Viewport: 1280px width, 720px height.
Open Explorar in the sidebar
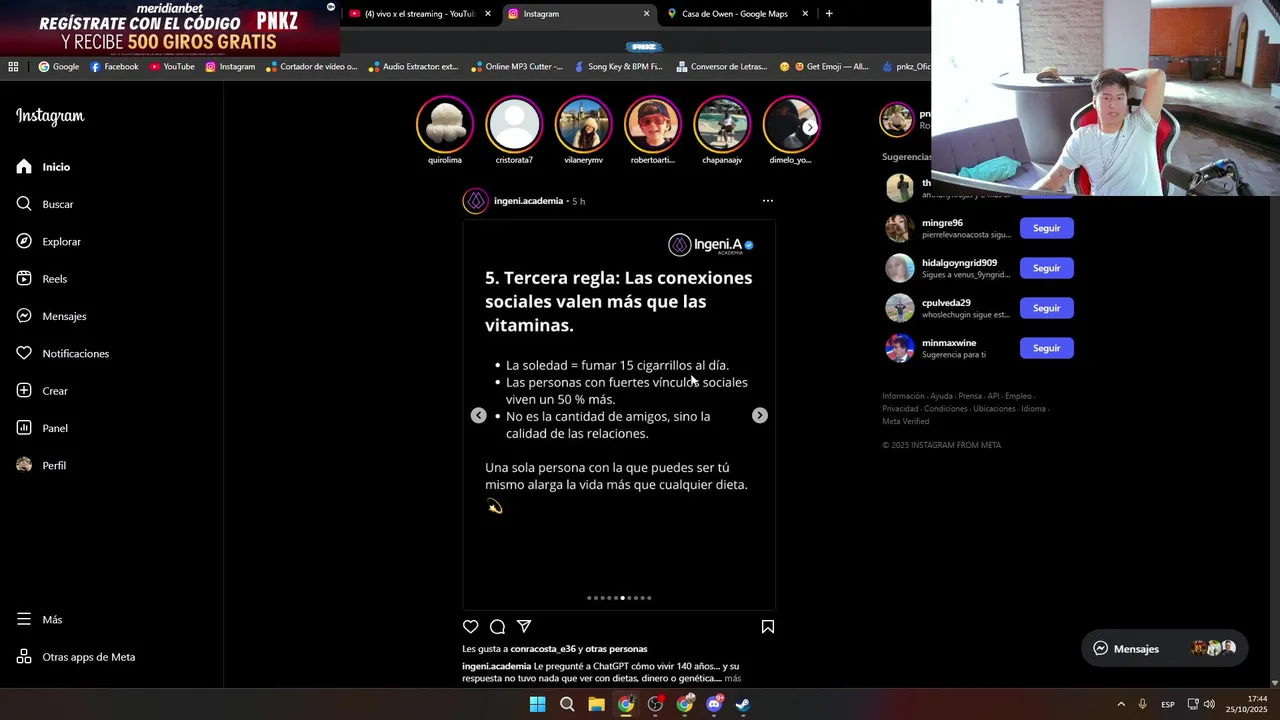click(49, 242)
